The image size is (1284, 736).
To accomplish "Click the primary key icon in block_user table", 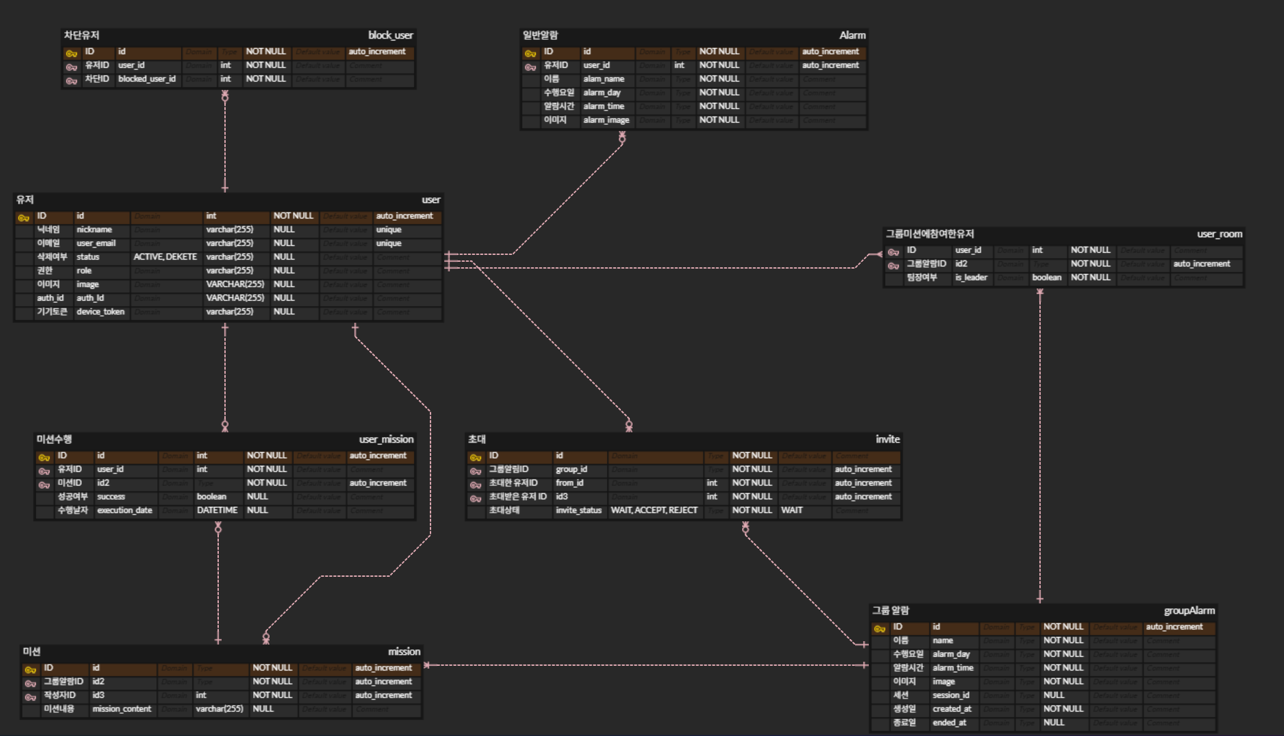I will point(71,52).
